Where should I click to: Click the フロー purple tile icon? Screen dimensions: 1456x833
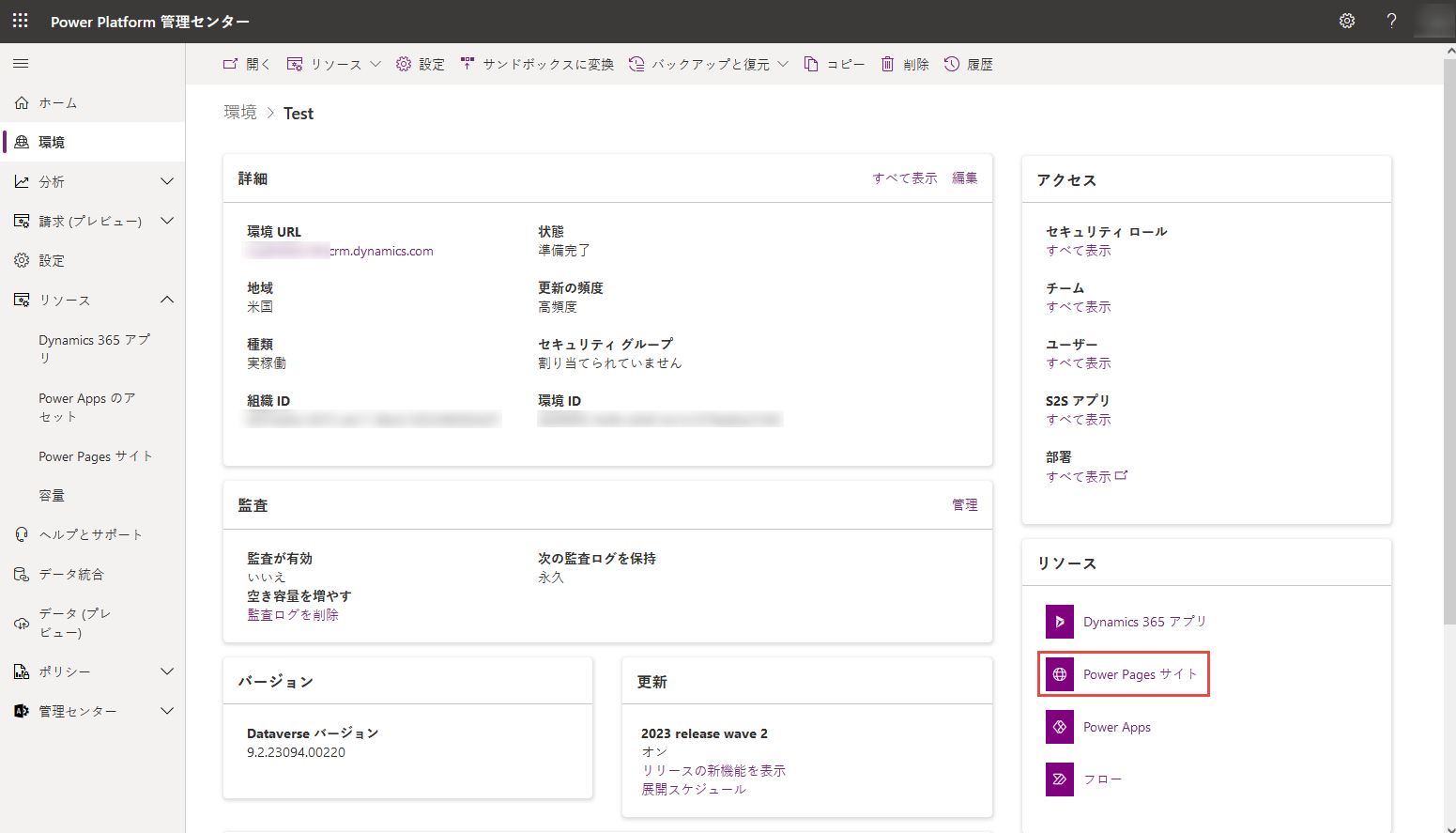click(1060, 779)
